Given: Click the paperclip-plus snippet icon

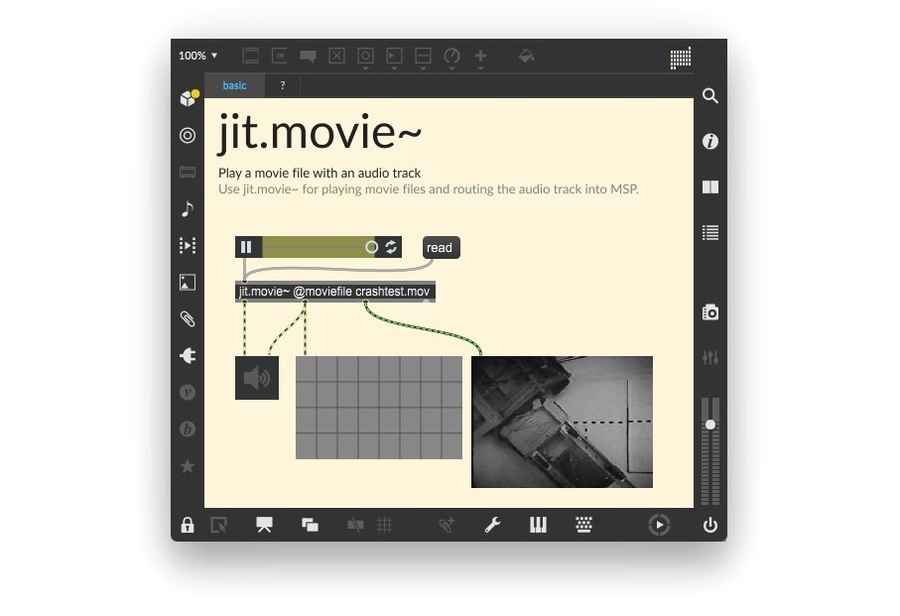Looking at the screenshot, I should [447, 525].
